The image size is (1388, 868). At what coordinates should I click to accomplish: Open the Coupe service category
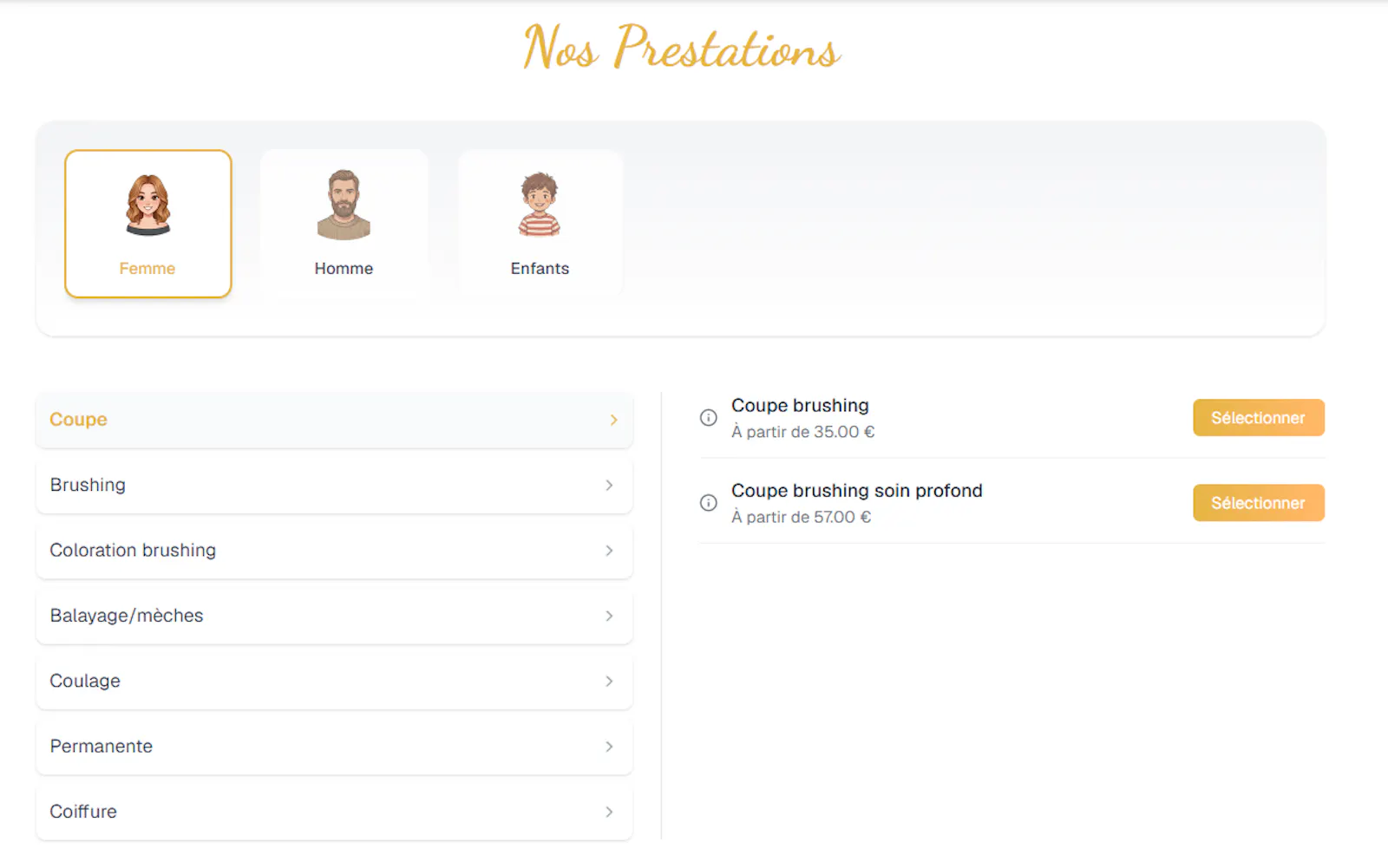tap(334, 420)
